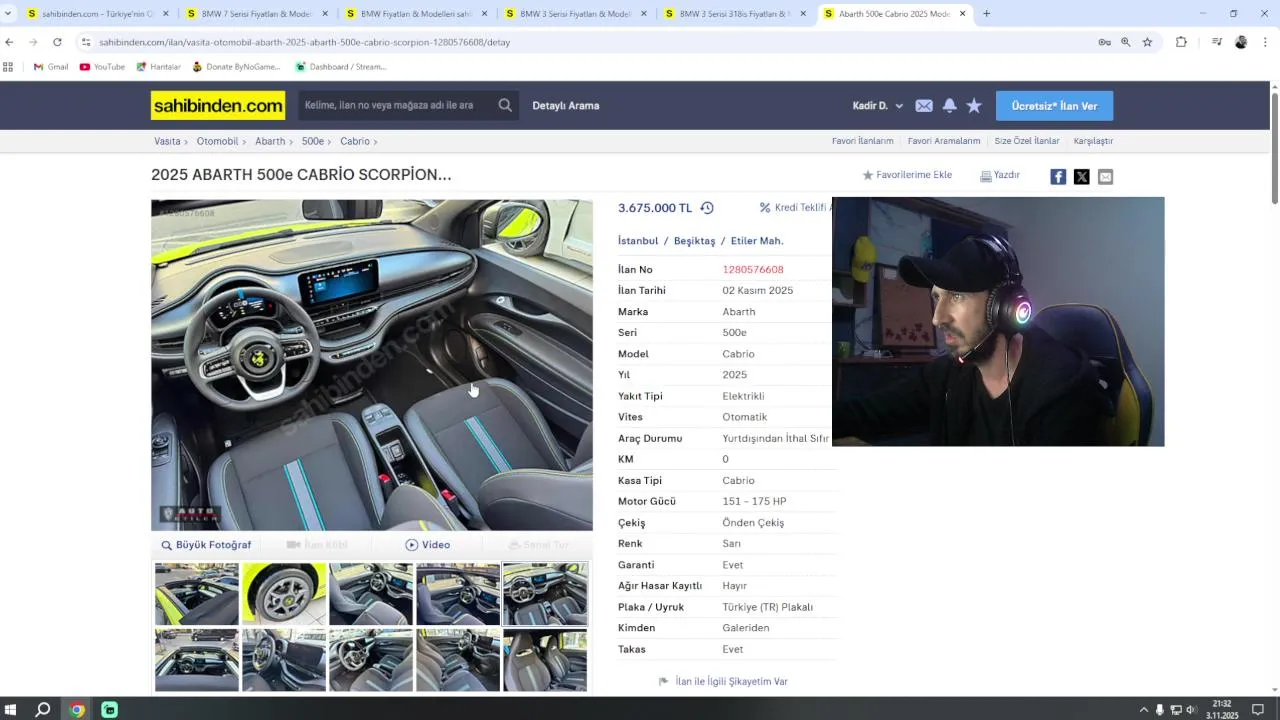Click Büyük Fotoğraf button

pos(206,545)
